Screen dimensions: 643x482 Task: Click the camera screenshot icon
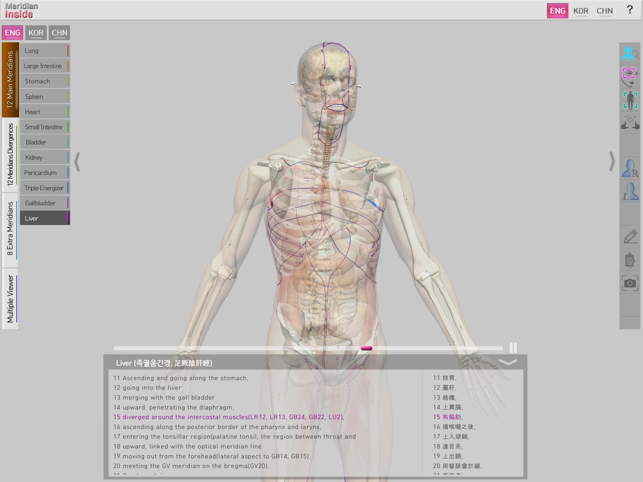coord(630,284)
